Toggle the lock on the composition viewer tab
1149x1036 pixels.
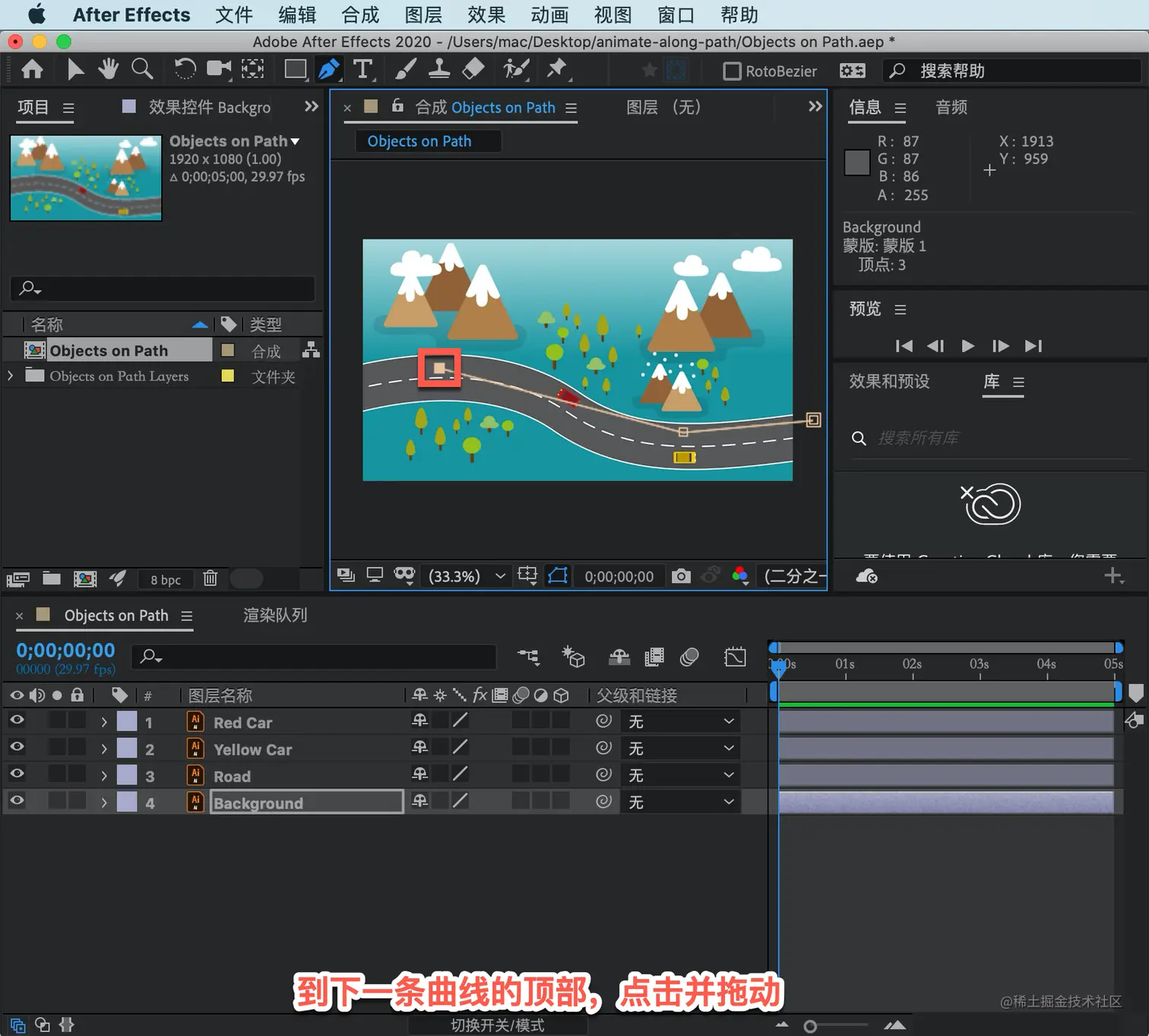click(x=397, y=106)
